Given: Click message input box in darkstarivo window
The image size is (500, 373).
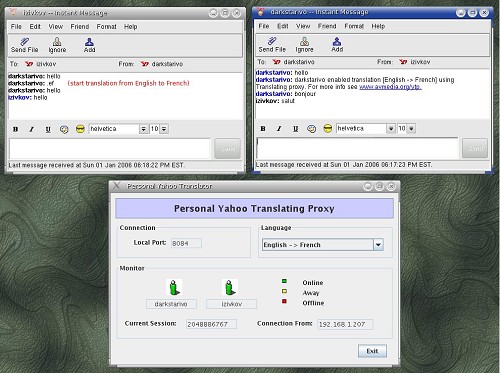Looking at the screenshot, I should click(x=357, y=148).
